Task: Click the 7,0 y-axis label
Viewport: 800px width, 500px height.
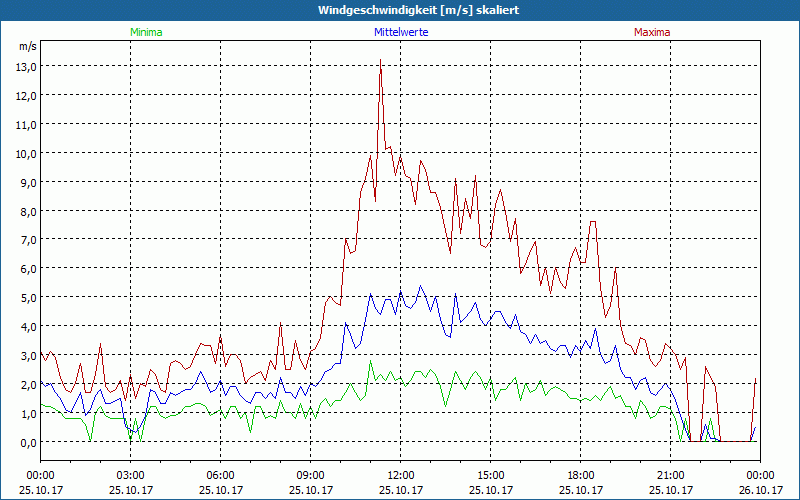Action: click(x=30, y=240)
